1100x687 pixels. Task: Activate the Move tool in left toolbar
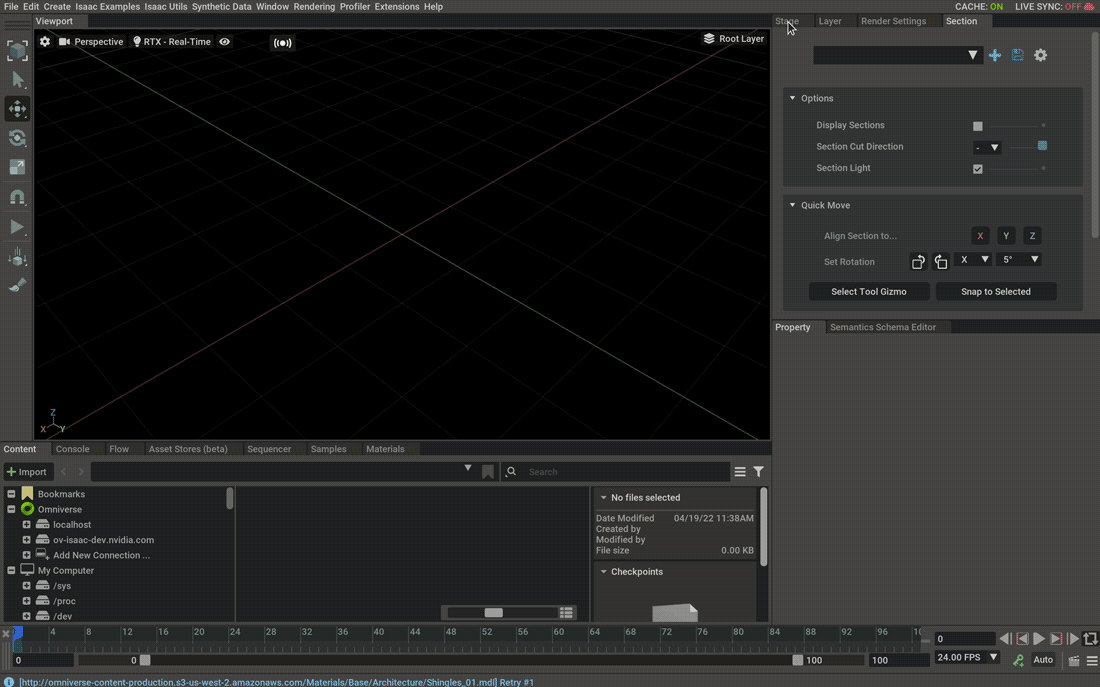18,109
